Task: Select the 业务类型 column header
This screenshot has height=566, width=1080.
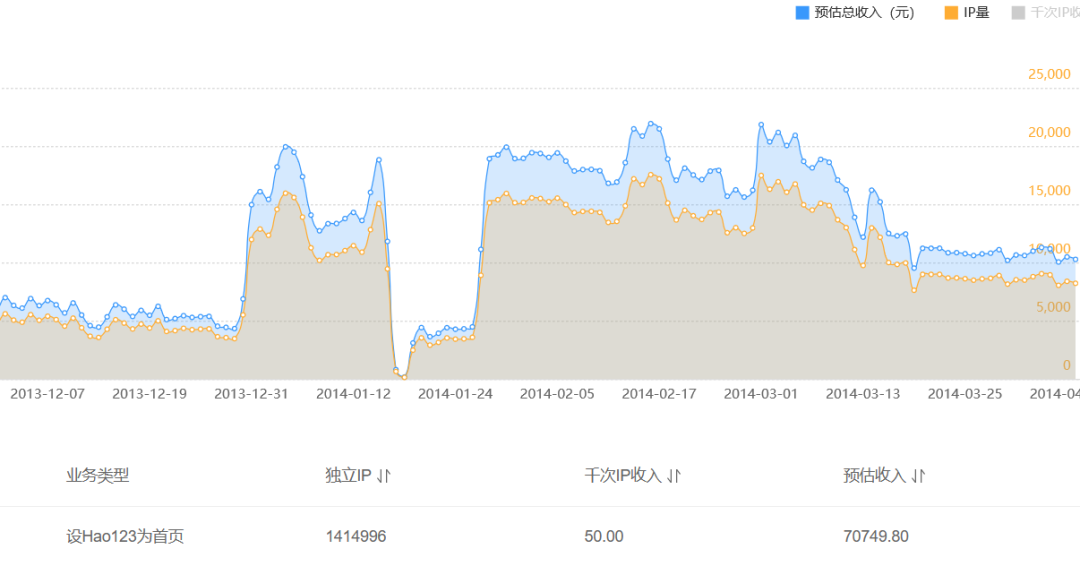Action: point(97,476)
